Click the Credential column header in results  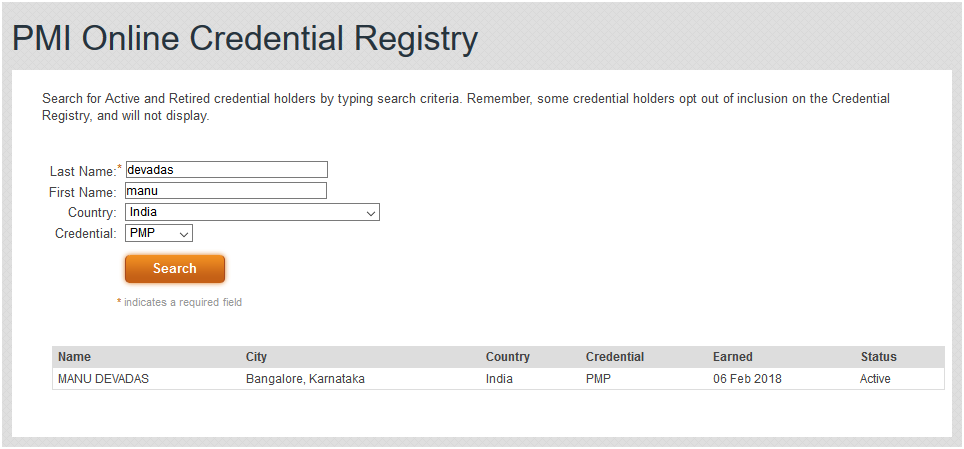615,357
